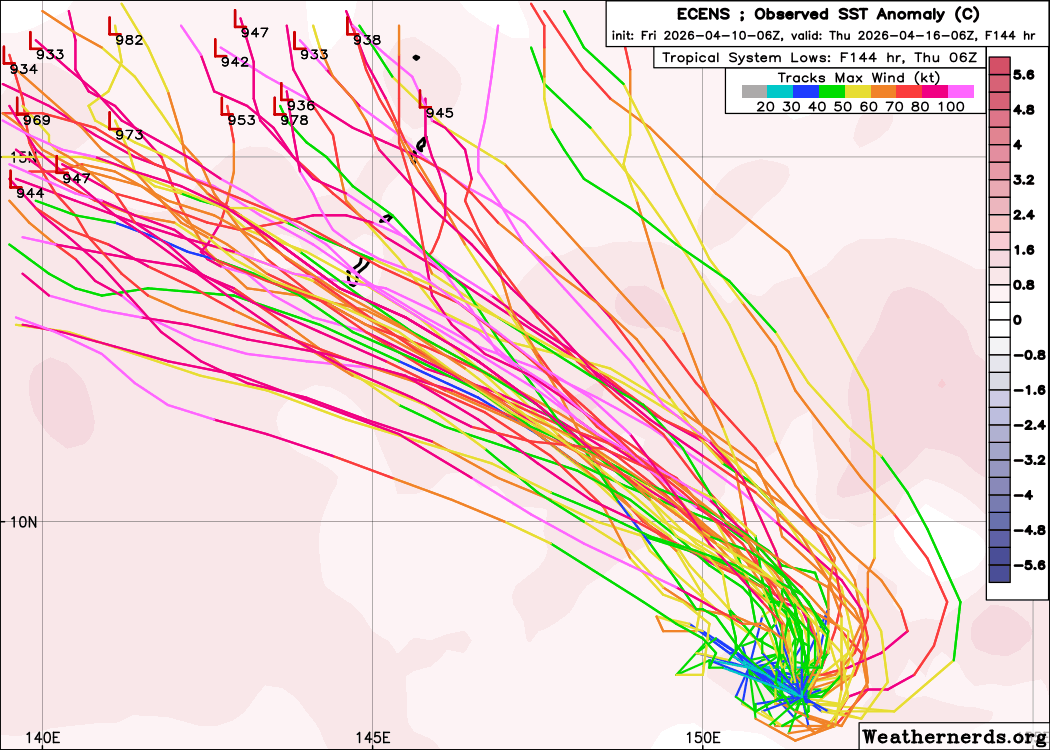Select the orange swatch in wind legend
The image size is (1050, 750).
tap(883, 92)
